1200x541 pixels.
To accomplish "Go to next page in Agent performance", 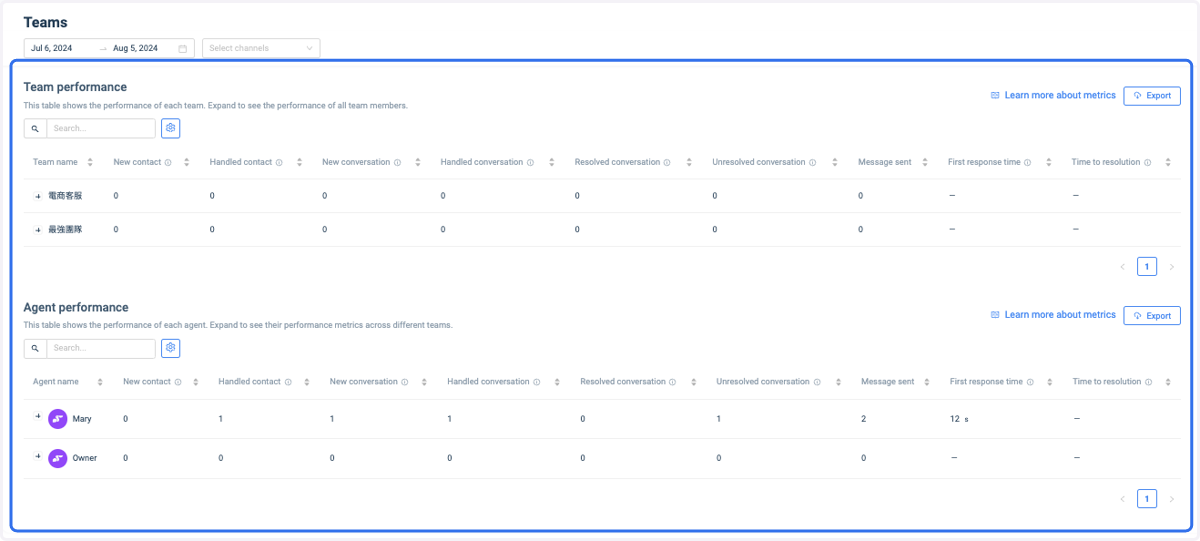I will (1172, 498).
